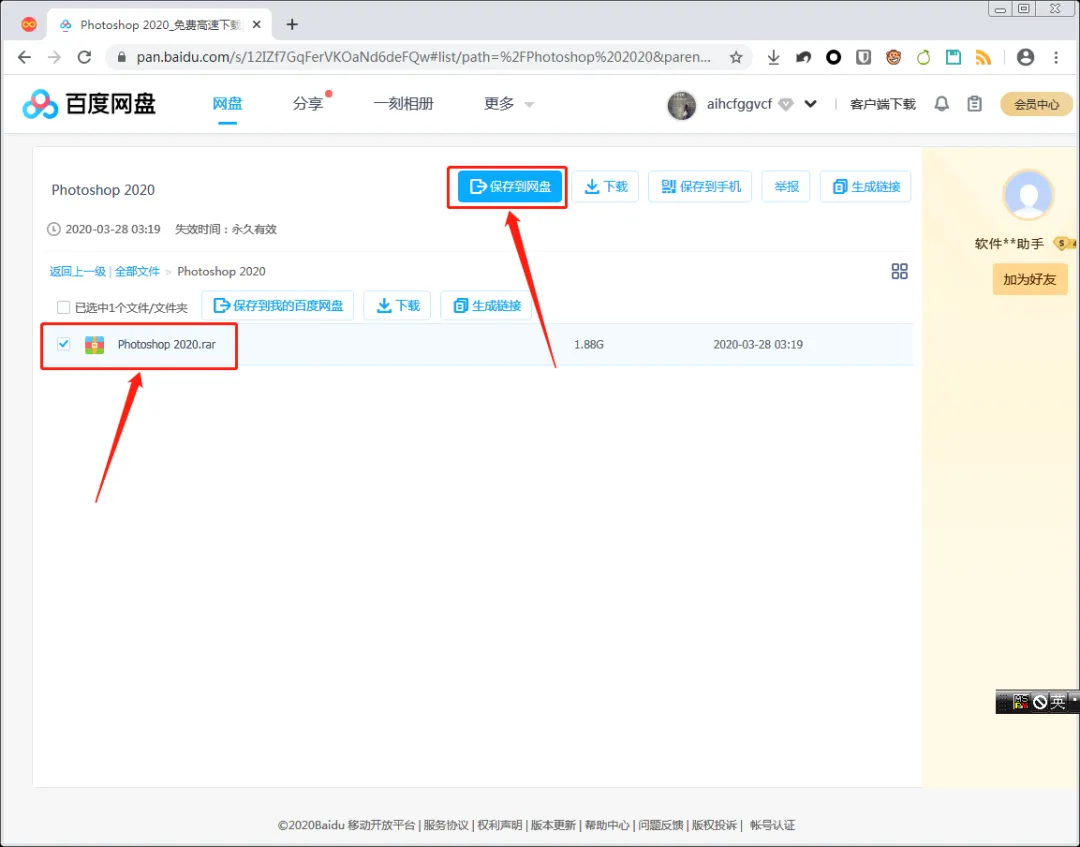
Task: Click the 帐号认证 footer link
Action: pos(772,825)
